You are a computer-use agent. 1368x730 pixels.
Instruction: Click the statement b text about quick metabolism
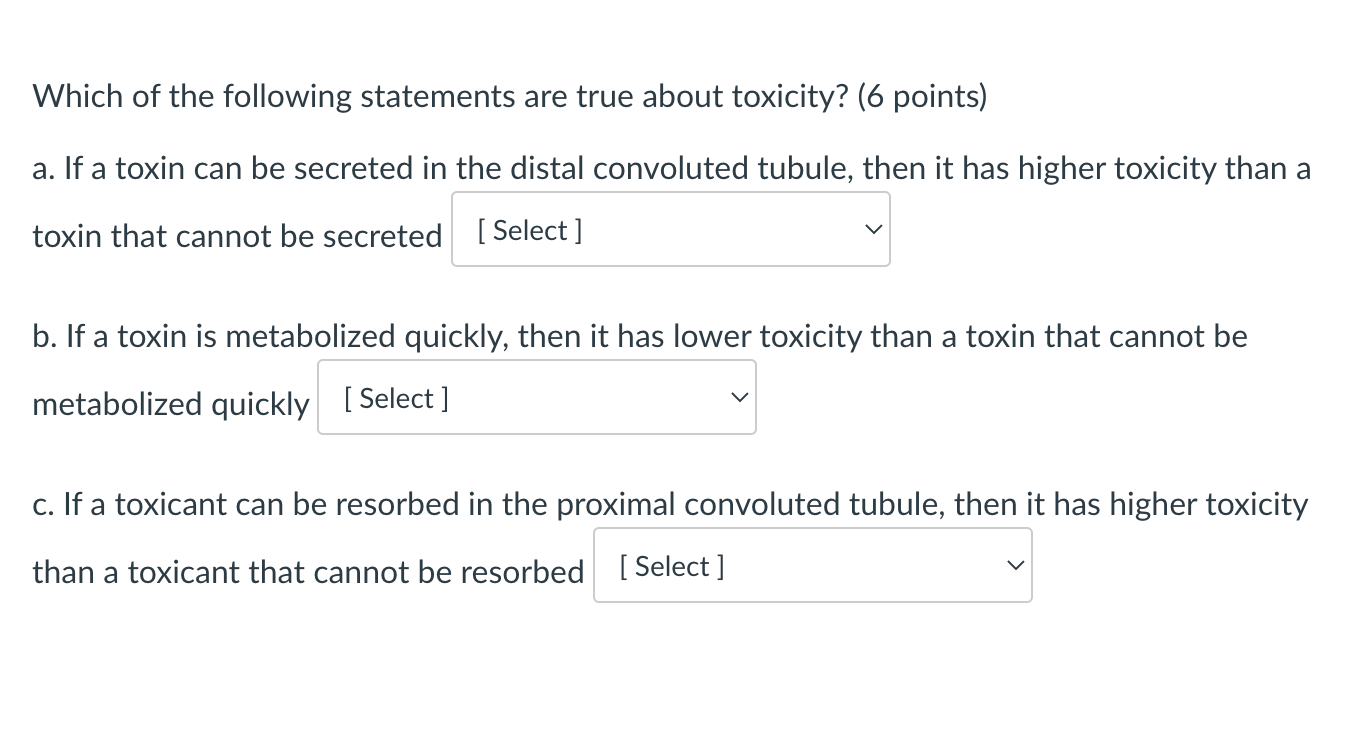coord(638,336)
